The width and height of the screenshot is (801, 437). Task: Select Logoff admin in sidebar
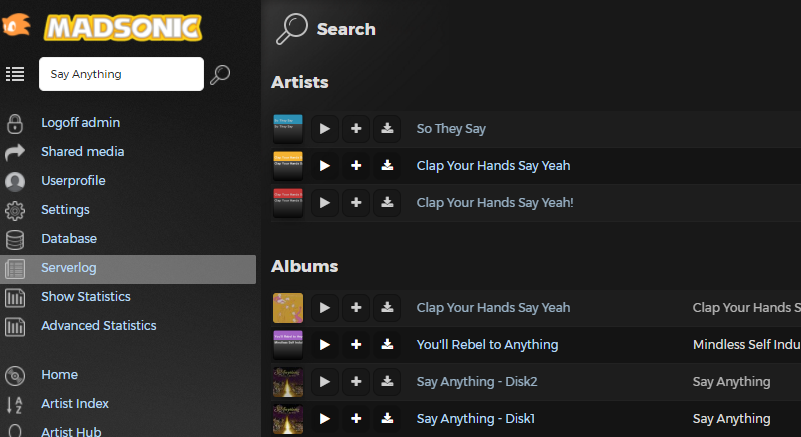click(80, 123)
